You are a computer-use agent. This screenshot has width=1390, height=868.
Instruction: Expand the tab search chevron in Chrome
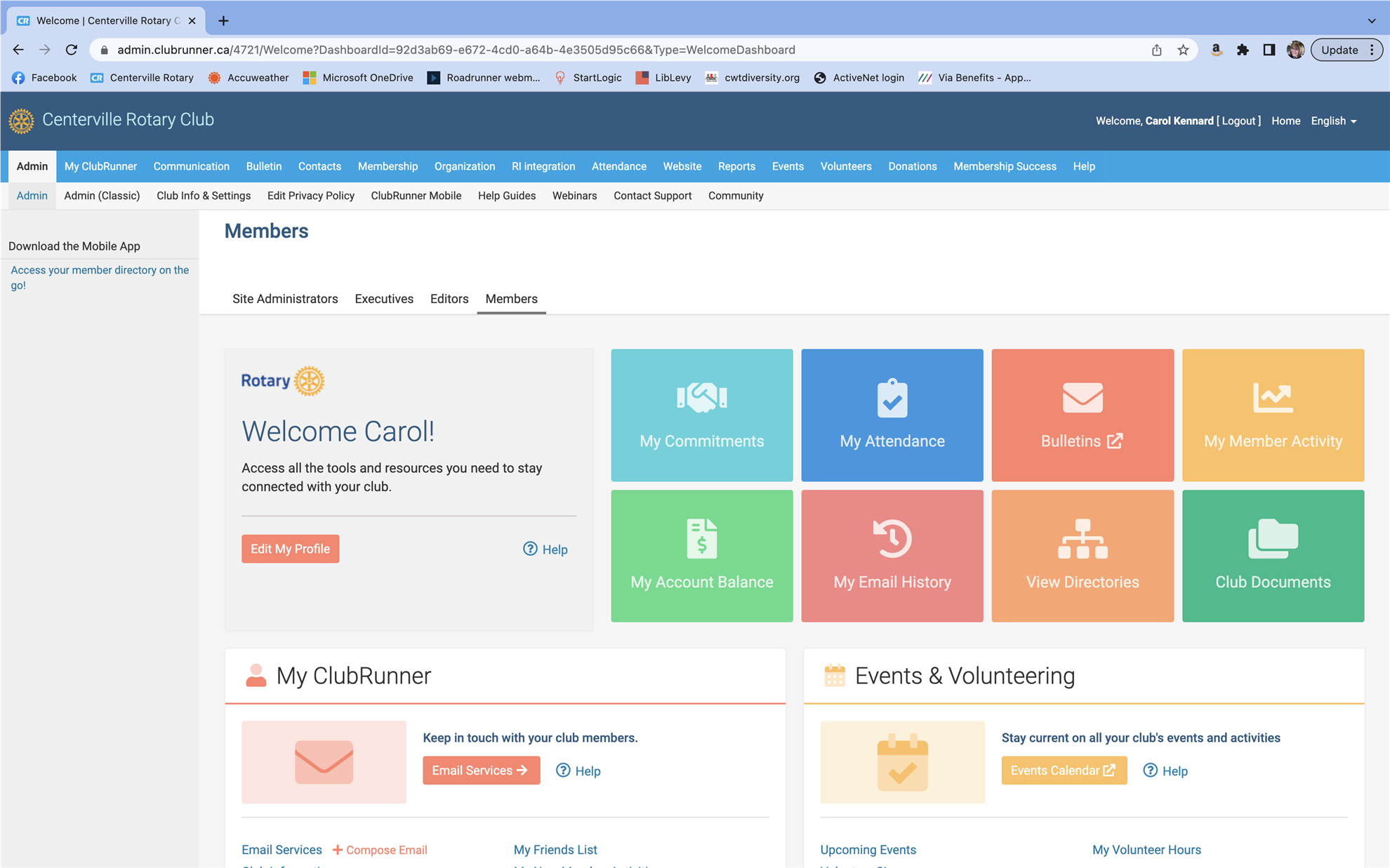(x=1371, y=20)
